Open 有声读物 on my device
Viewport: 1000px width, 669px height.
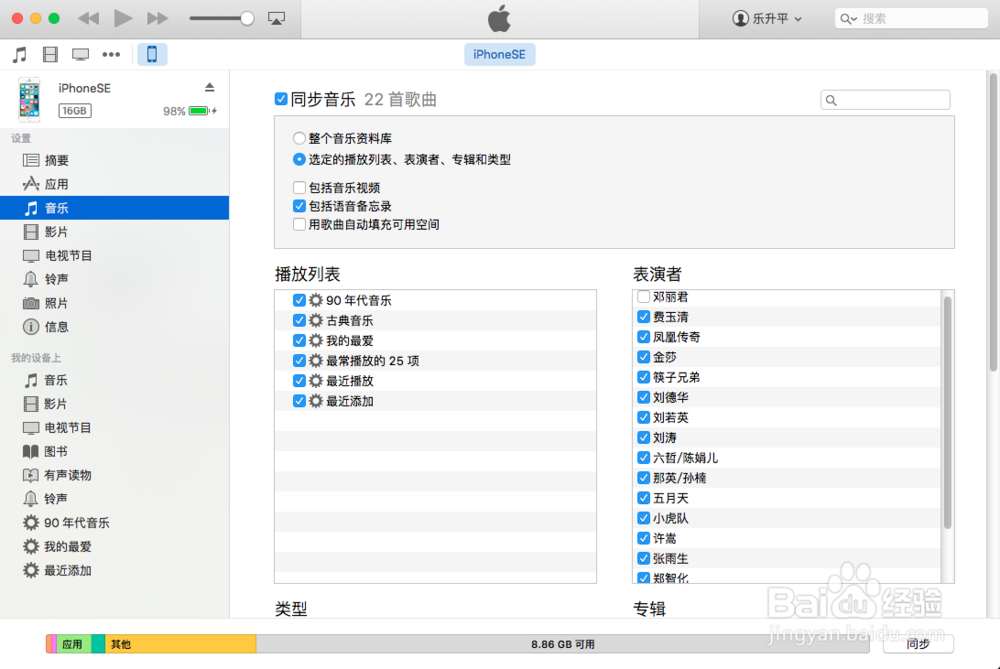115,475
